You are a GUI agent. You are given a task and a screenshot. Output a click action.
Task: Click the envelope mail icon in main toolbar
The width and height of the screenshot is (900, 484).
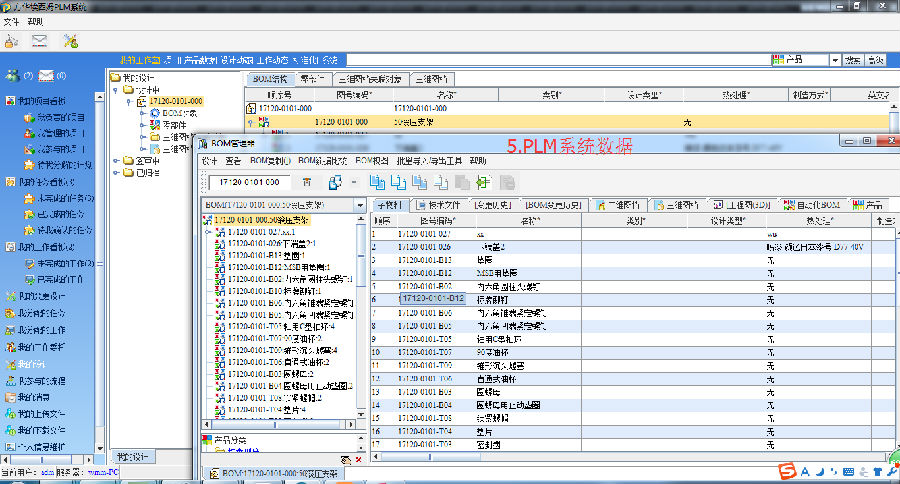(40, 41)
